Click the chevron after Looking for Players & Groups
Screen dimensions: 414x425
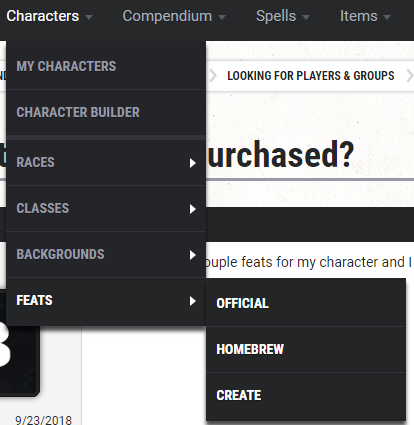coord(410,76)
